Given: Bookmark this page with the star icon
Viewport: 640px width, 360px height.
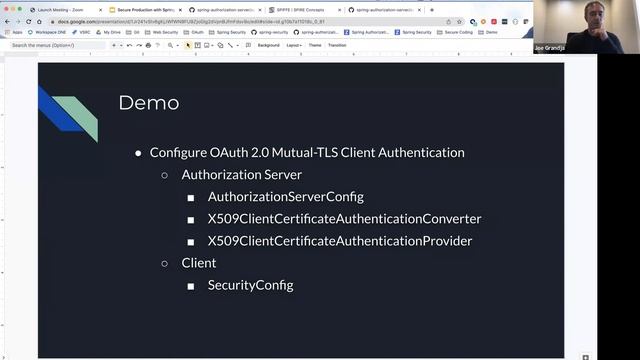Looking at the screenshot, I should 459,22.
